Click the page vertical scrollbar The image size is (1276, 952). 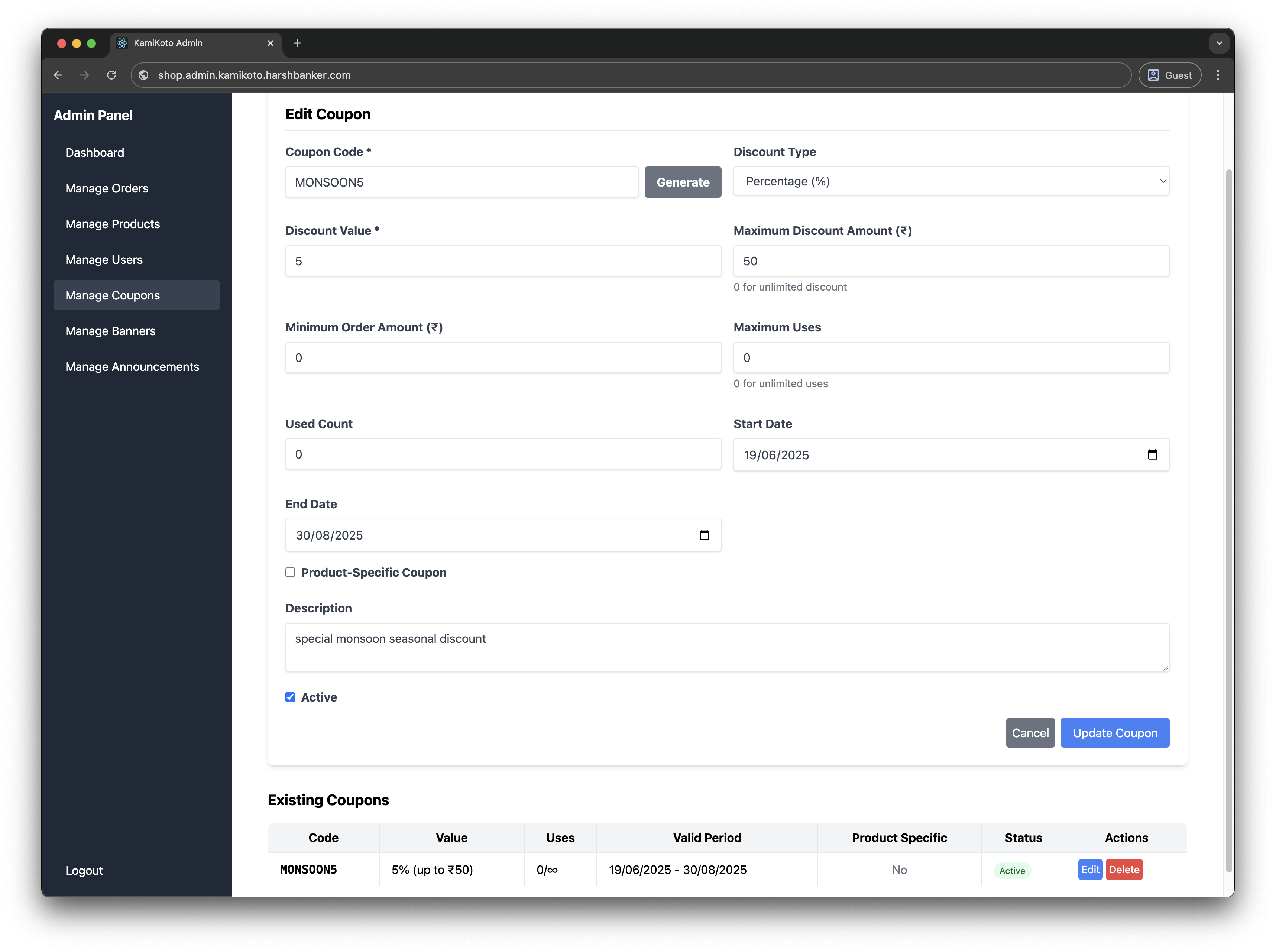1229,519
